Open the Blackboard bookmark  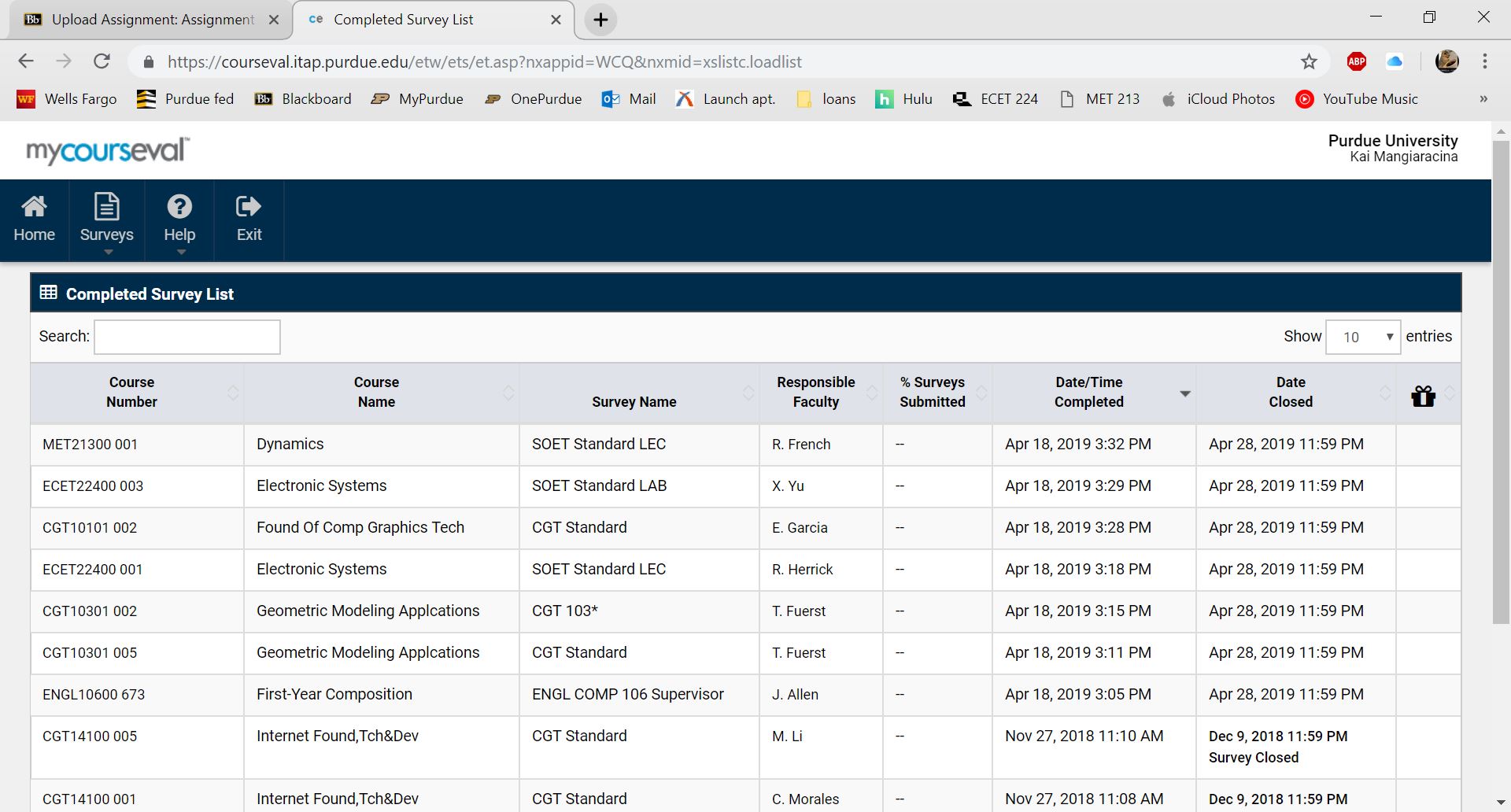303,99
